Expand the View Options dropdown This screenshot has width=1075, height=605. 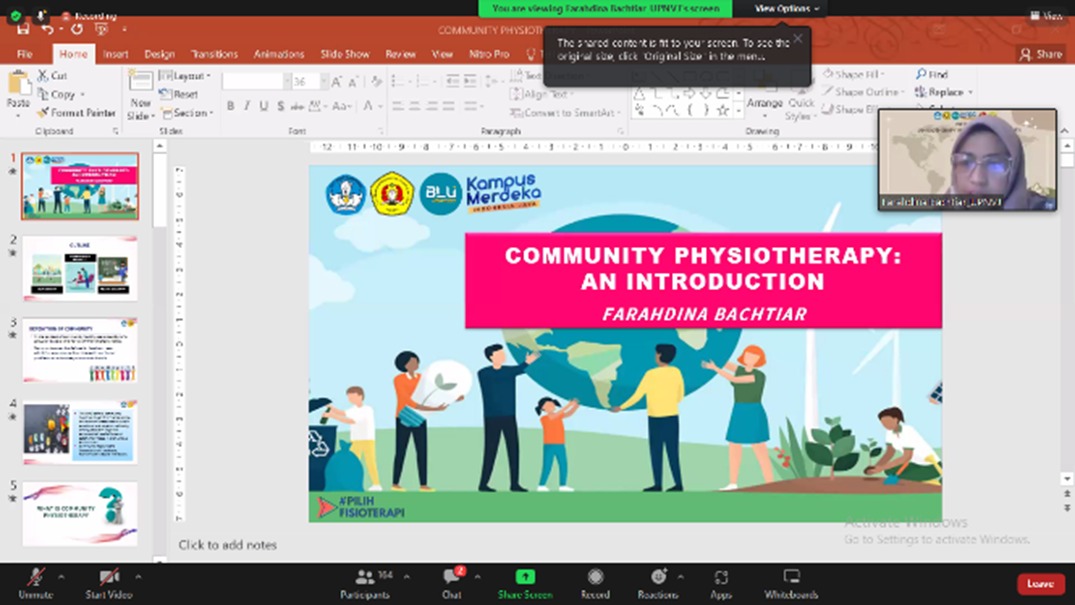click(786, 9)
